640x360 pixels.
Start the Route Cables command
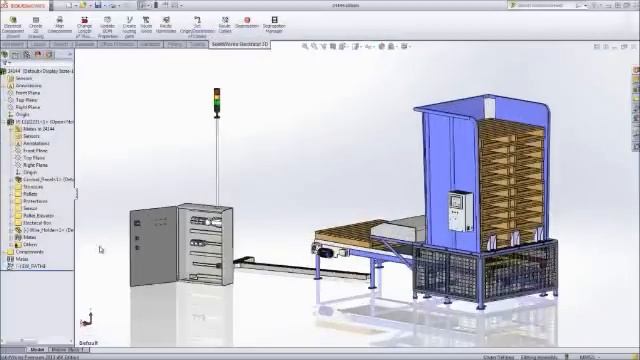(225, 25)
